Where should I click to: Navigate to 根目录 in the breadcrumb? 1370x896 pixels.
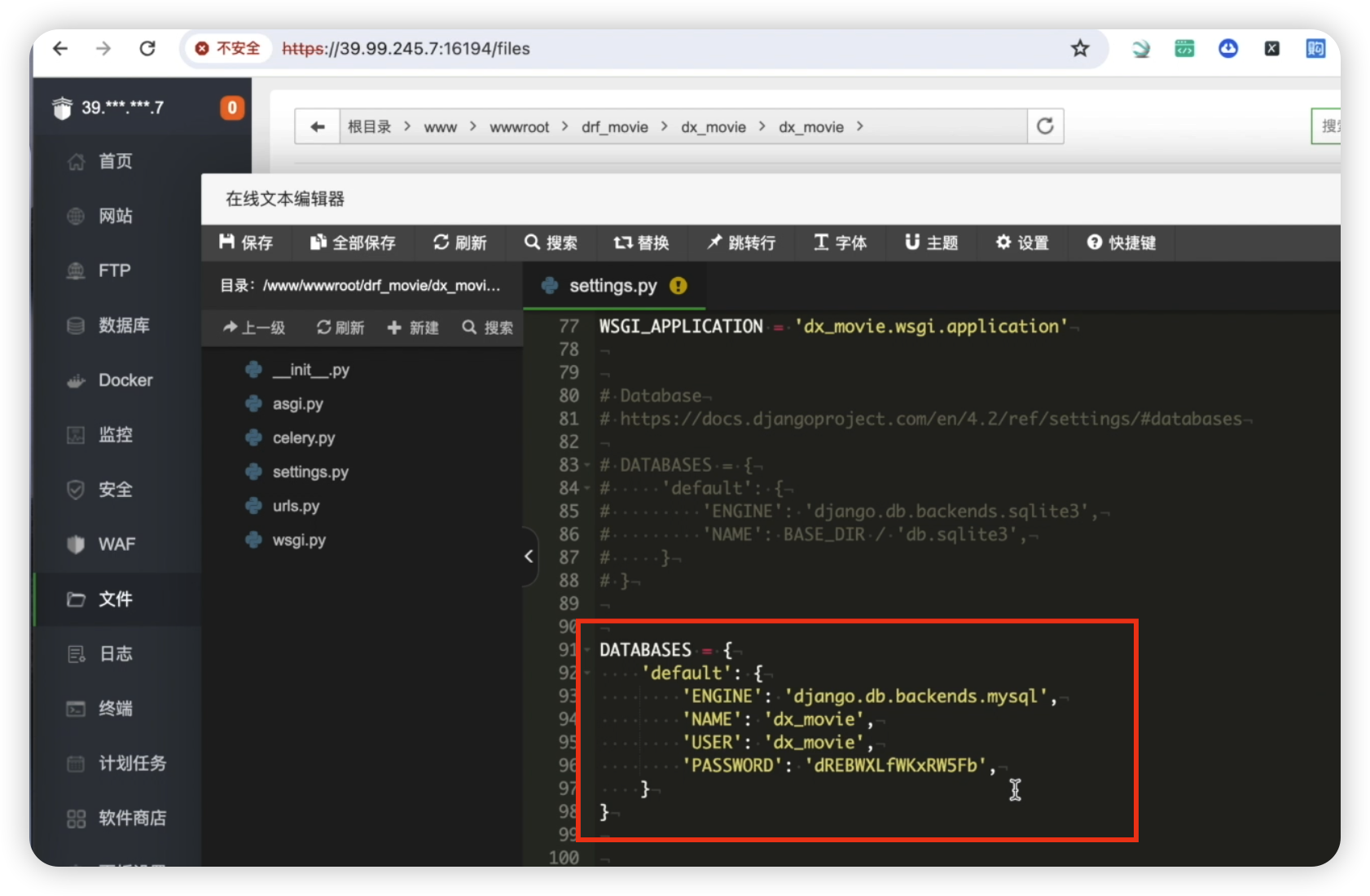point(369,127)
